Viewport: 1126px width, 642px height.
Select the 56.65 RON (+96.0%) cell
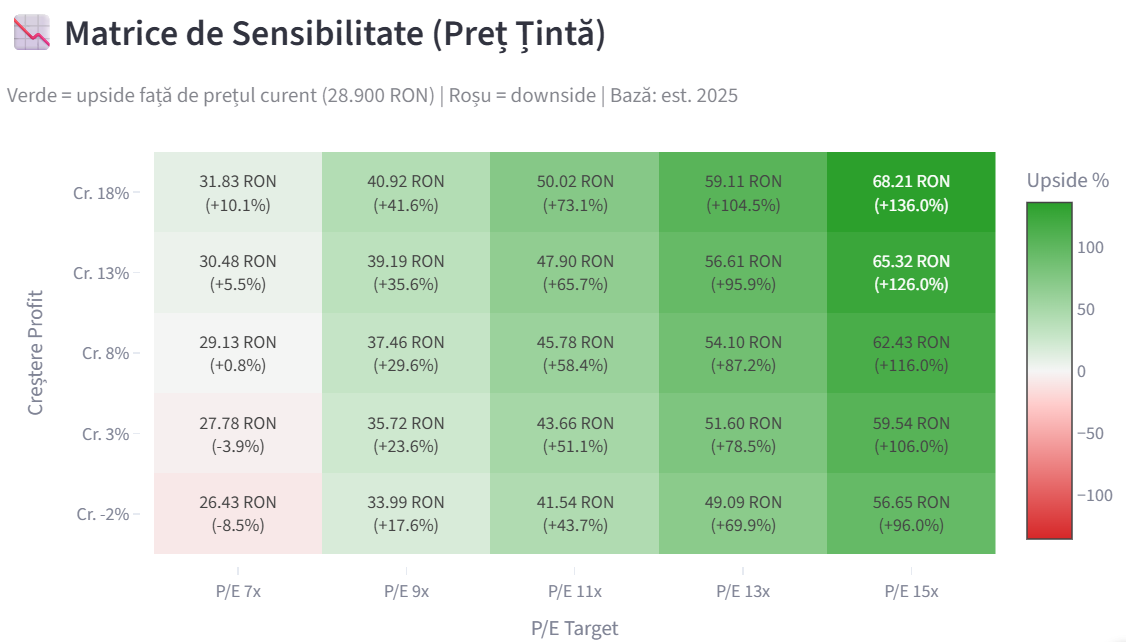point(911,513)
